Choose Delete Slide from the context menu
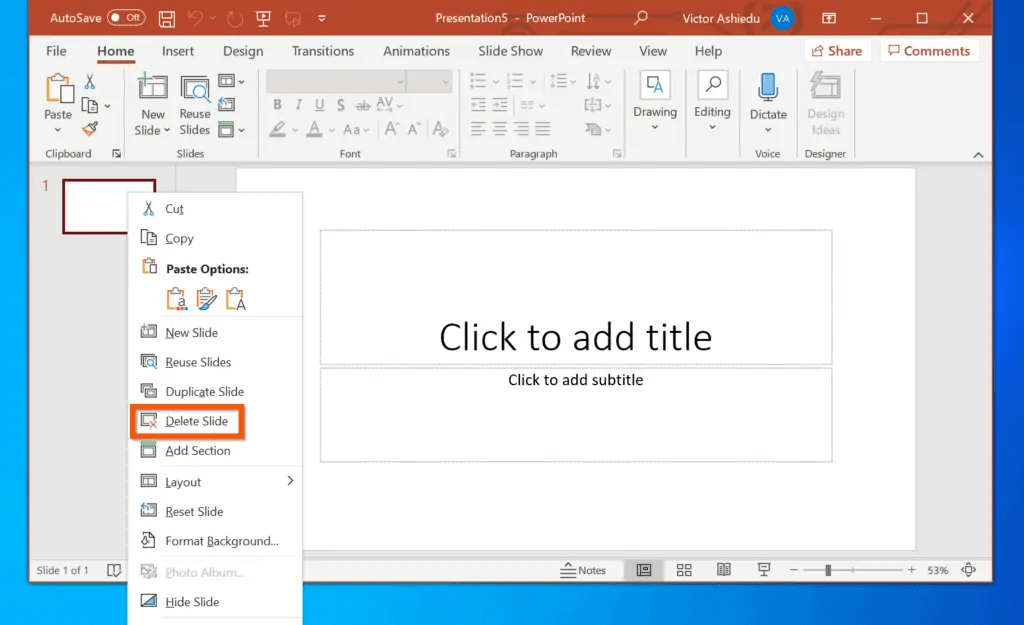Viewport: 1024px width, 625px height. click(x=196, y=421)
